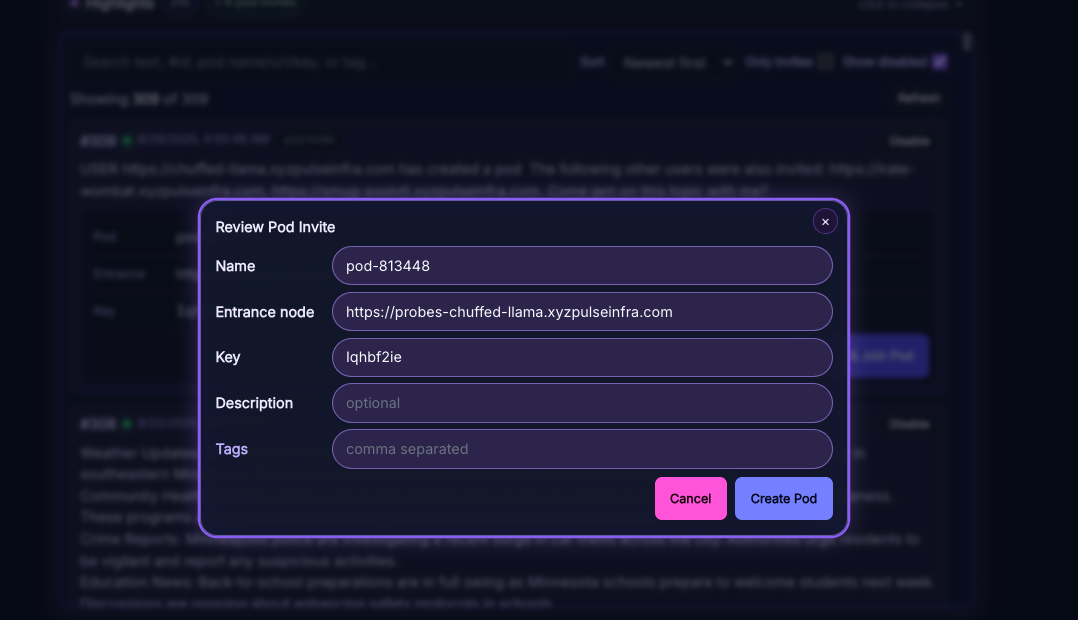Image resolution: width=1078 pixels, height=620 pixels.
Task: Click Disable on the Weather Updates post
Action: 909,424
